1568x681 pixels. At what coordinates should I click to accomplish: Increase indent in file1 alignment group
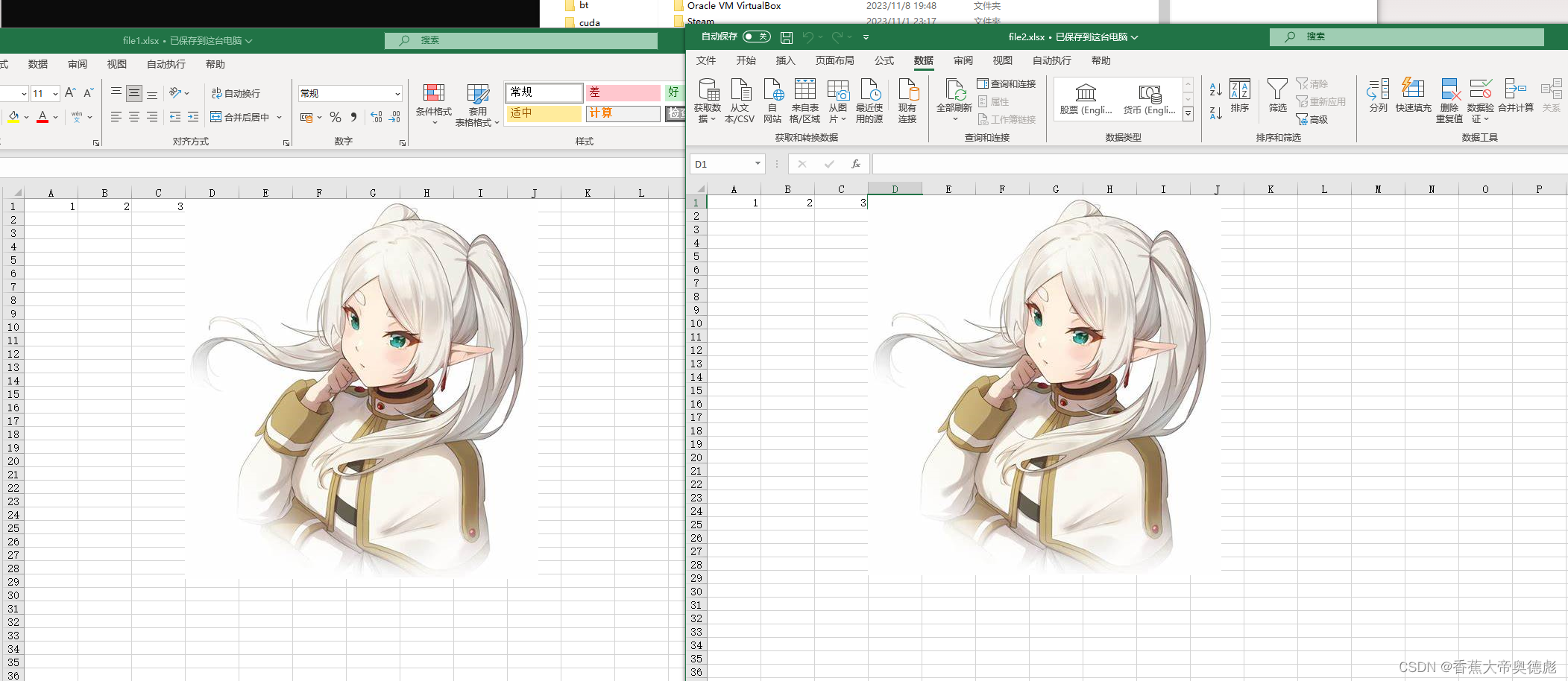click(x=193, y=117)
